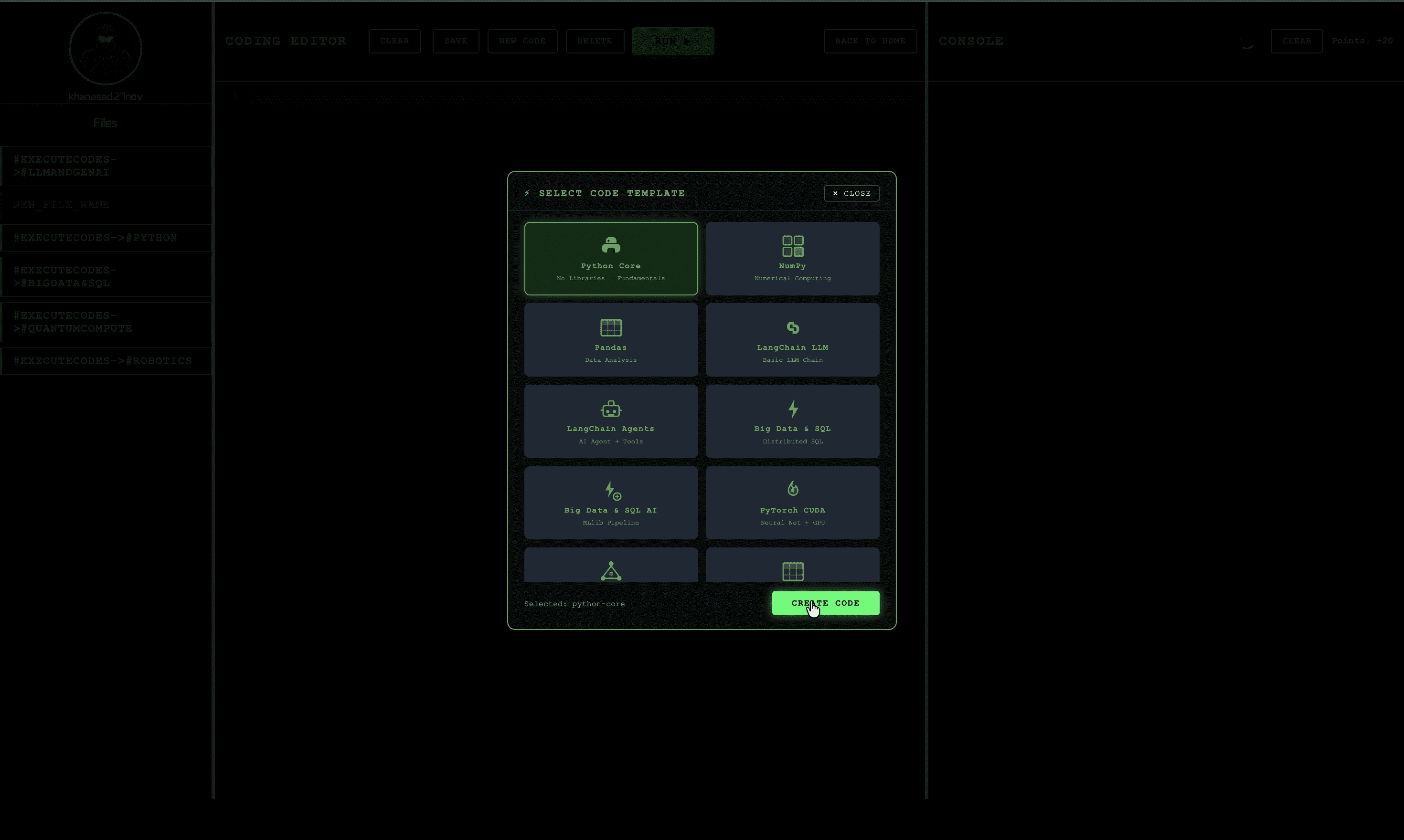Run the code with the Run button
Screen dimensions: 1404x840
click(673, 41)
